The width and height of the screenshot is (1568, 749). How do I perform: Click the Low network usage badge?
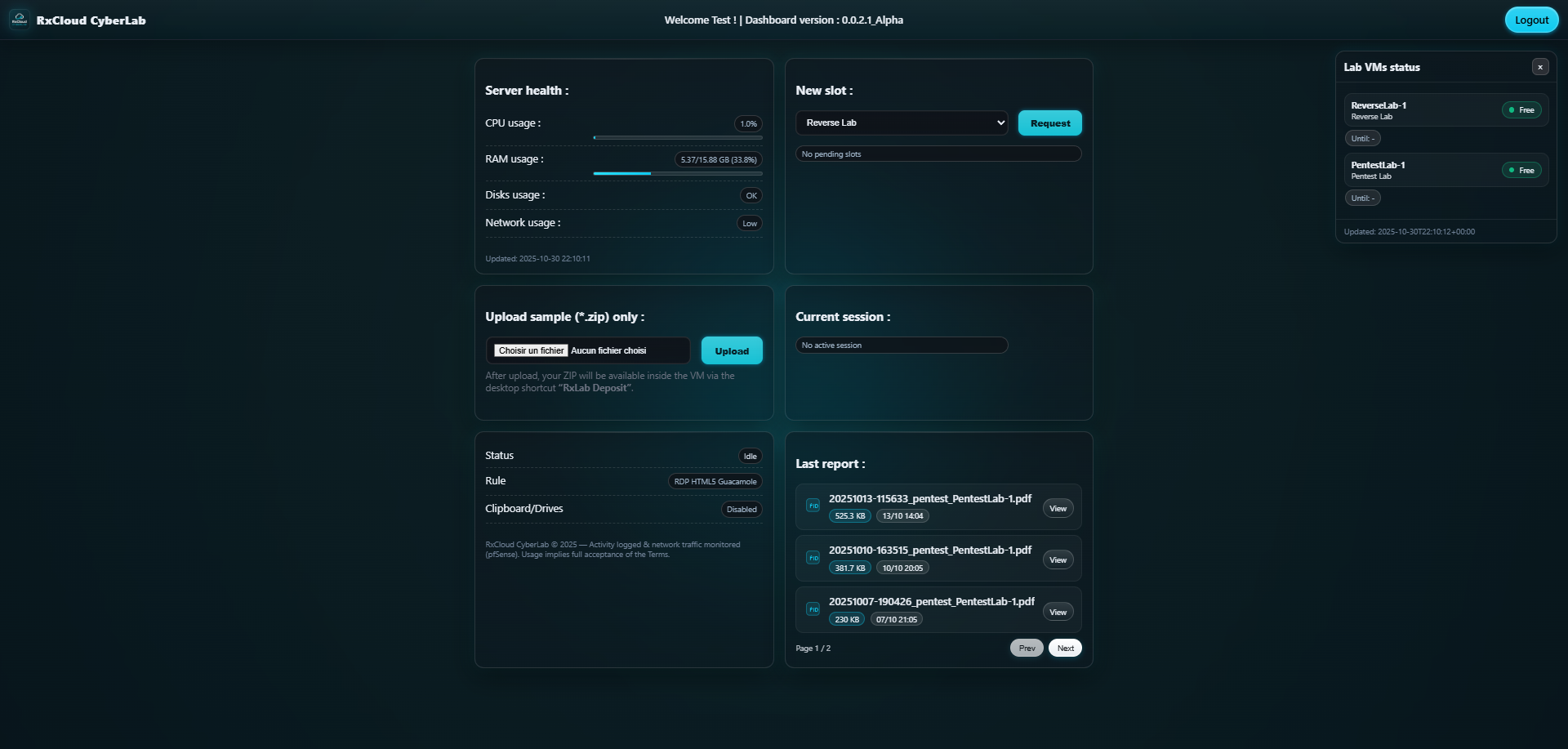pos(748,223)
